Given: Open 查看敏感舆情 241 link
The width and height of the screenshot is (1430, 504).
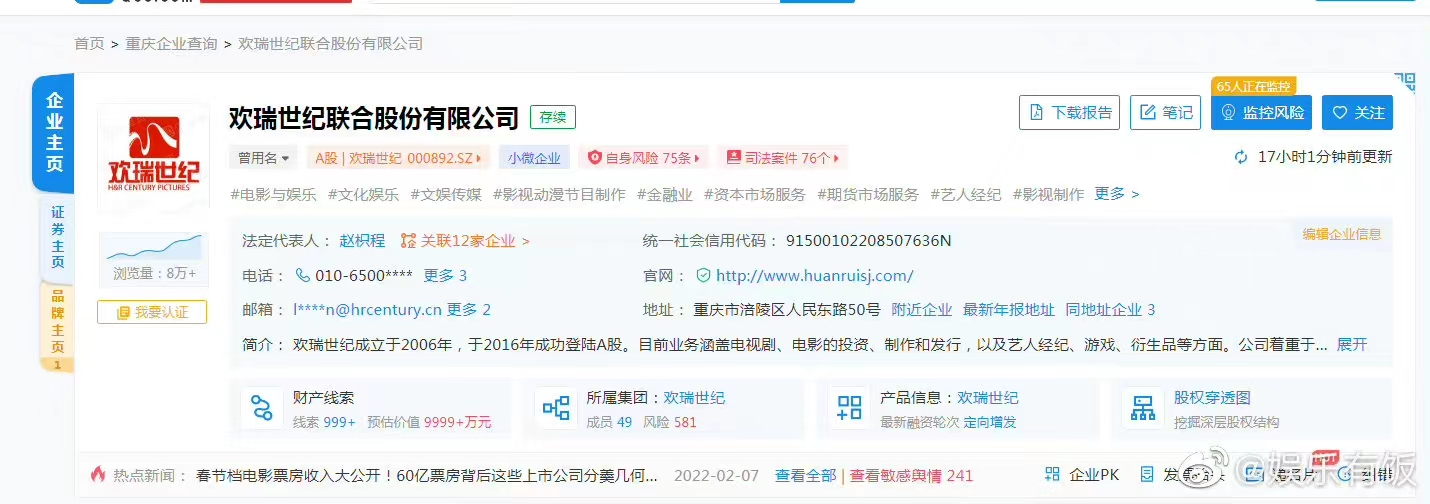Looking at the screenshot, I should (x=911, y=475).
